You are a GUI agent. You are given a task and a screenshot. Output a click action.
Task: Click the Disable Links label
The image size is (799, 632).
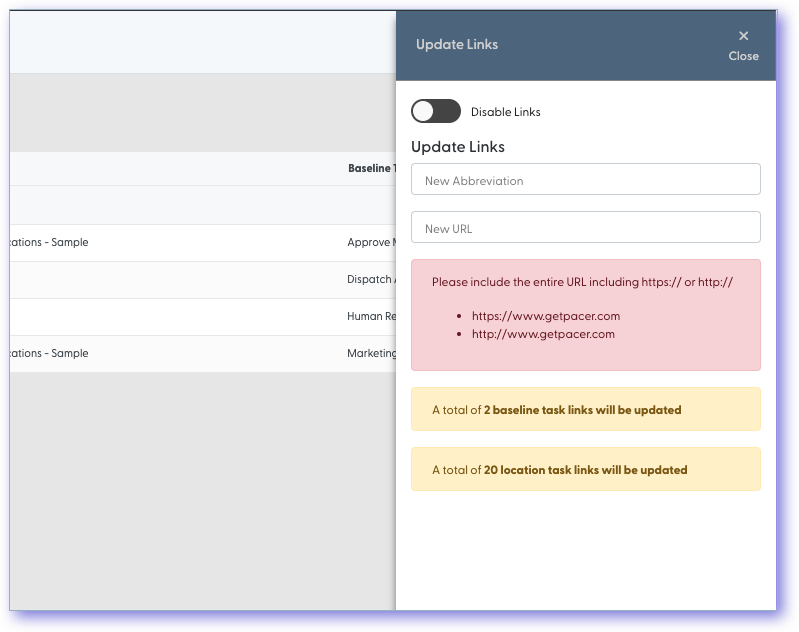click(x=505, y=112)
